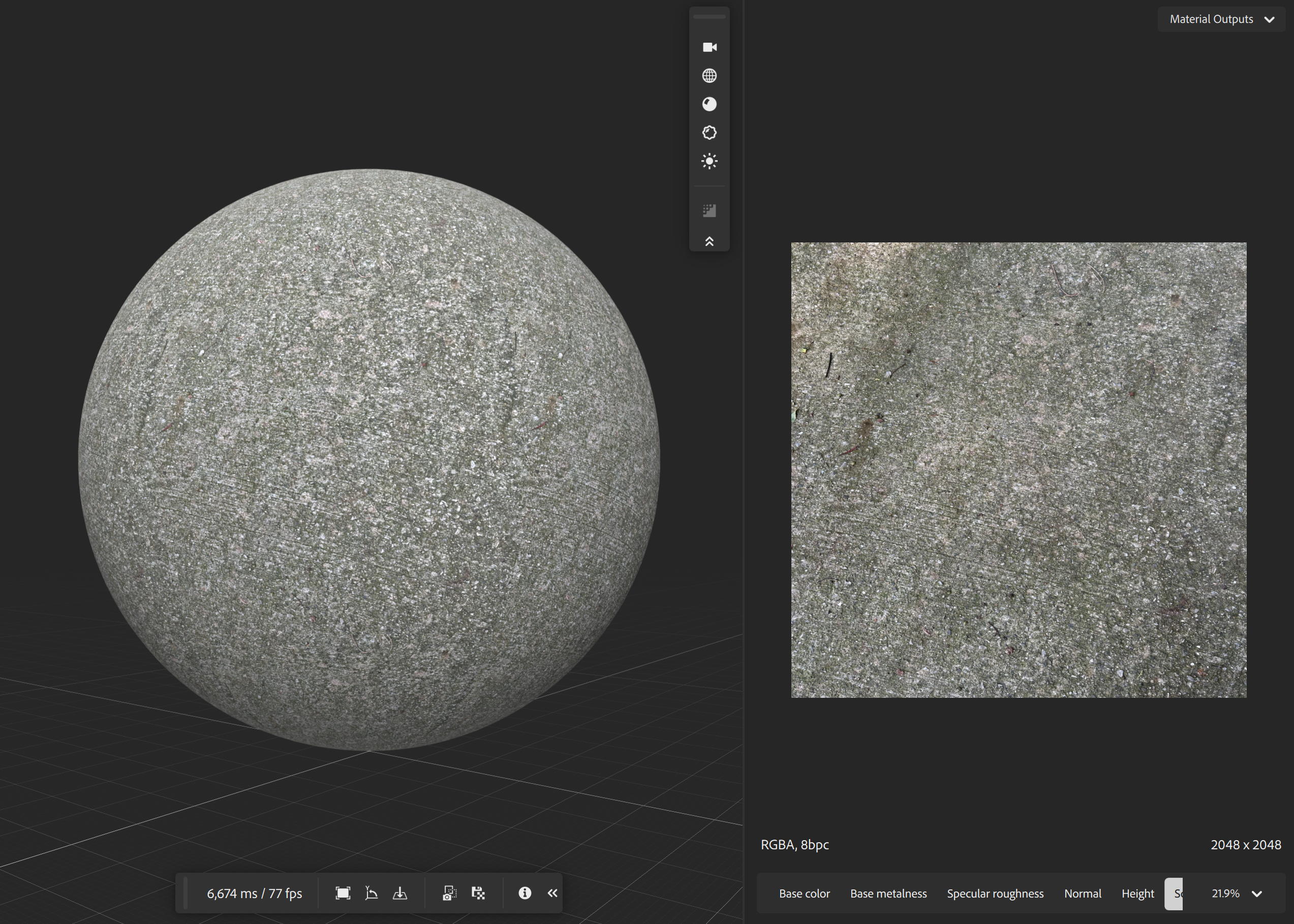Switch to the Base color tab
This screenshot has height=924, width=1294.
(804, 894)
